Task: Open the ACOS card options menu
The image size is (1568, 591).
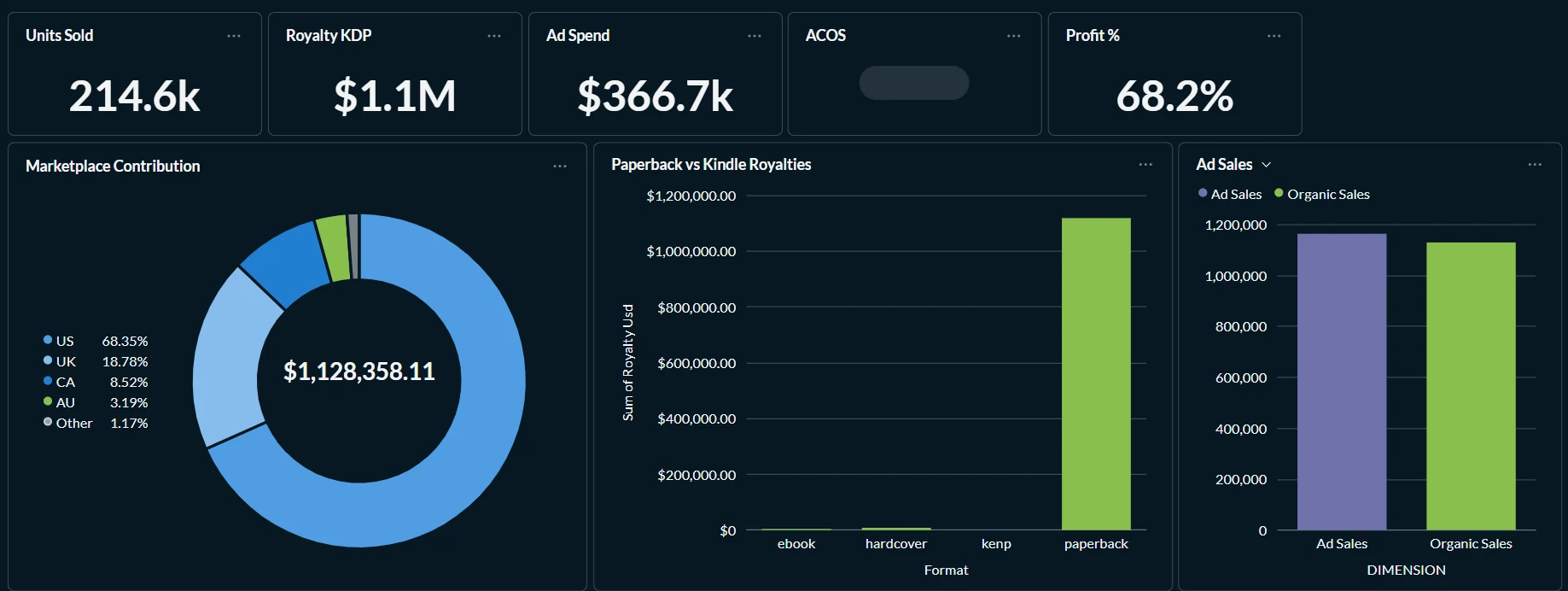Action: pos(1014,36)
